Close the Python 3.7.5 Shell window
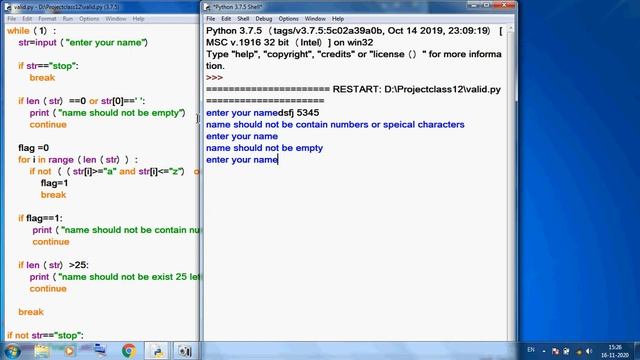640x360 pixels. tap(504, 5)
